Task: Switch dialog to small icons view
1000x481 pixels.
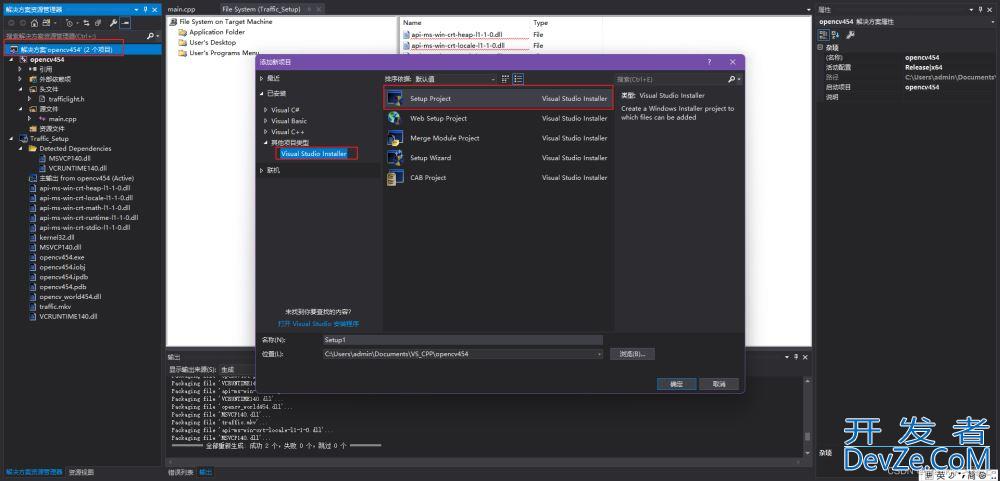Action: pyautogui.click(x=505, y=78)
